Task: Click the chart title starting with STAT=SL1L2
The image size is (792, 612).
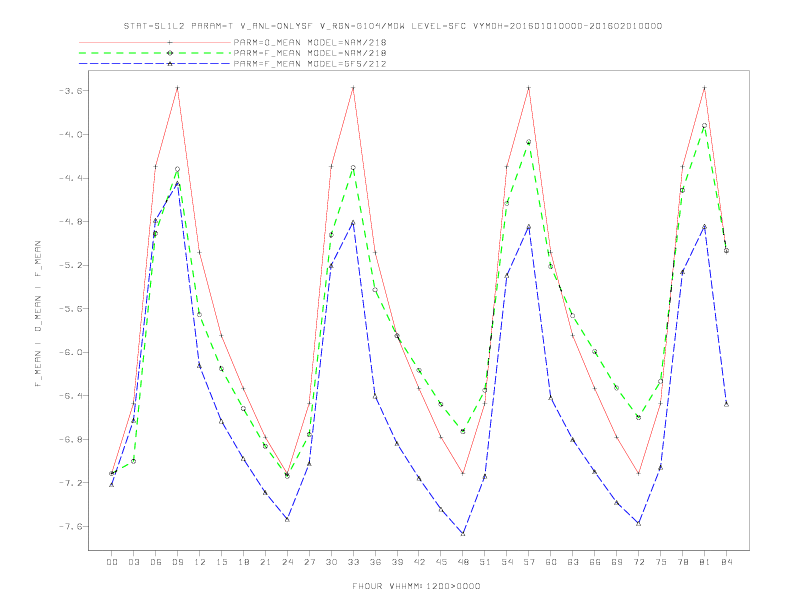Action: click(393, 26)
